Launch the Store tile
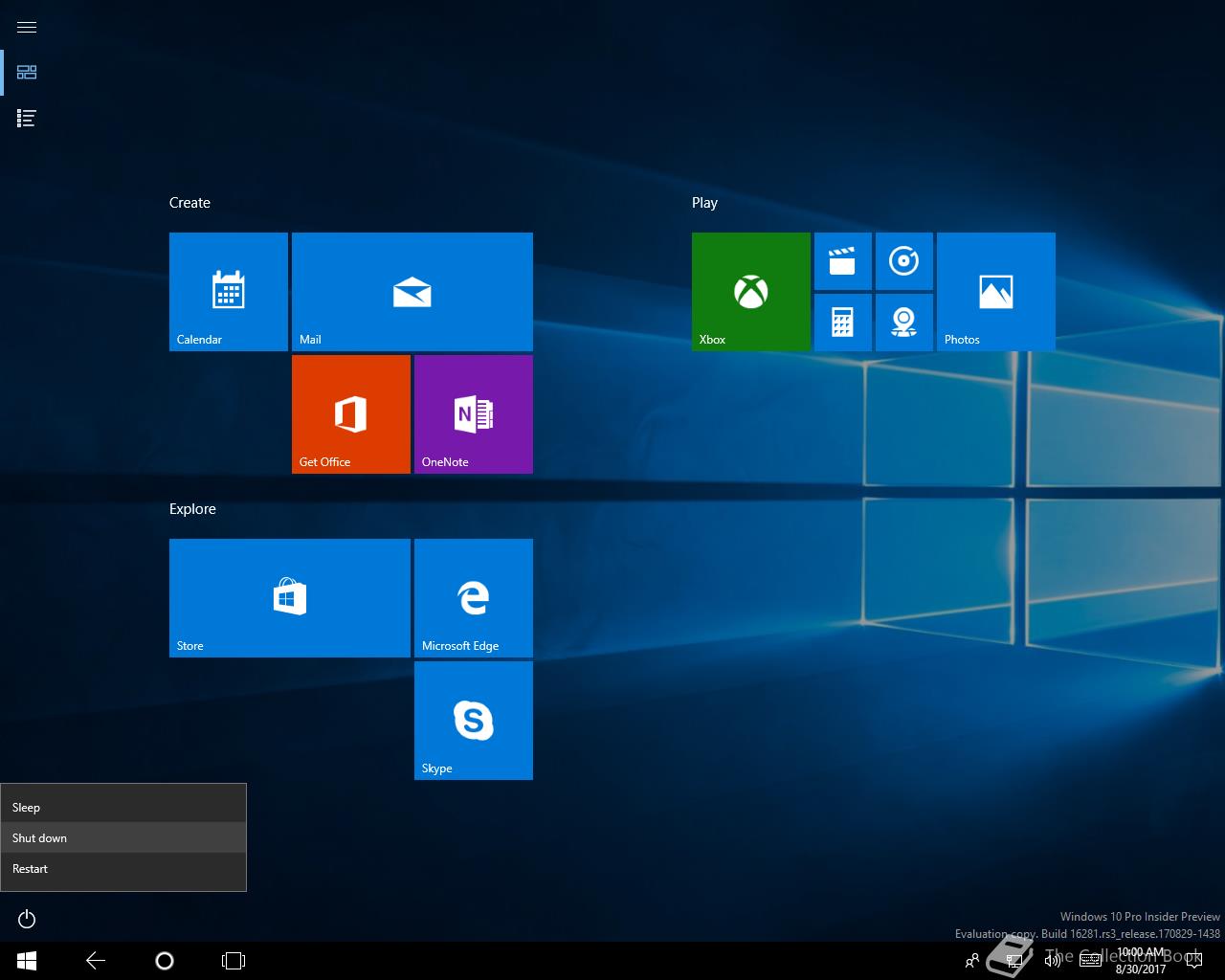The width and height of the screenshot is (1225, 980). pyautogui.click(x=289, y=597)
